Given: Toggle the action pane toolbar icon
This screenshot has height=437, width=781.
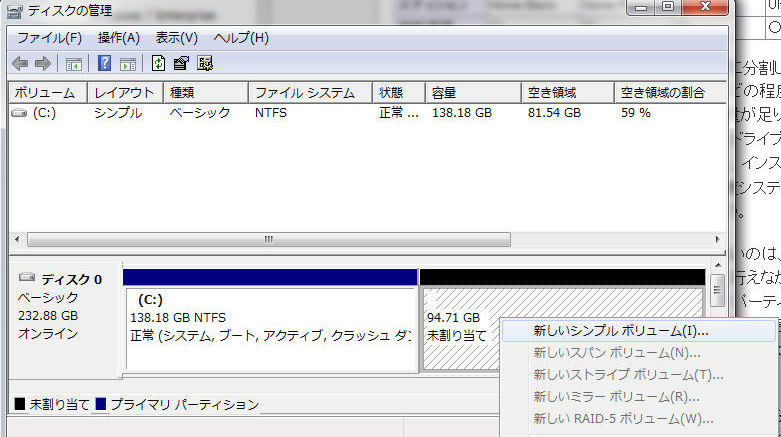Looking at the screenshot, I should 128,64.
